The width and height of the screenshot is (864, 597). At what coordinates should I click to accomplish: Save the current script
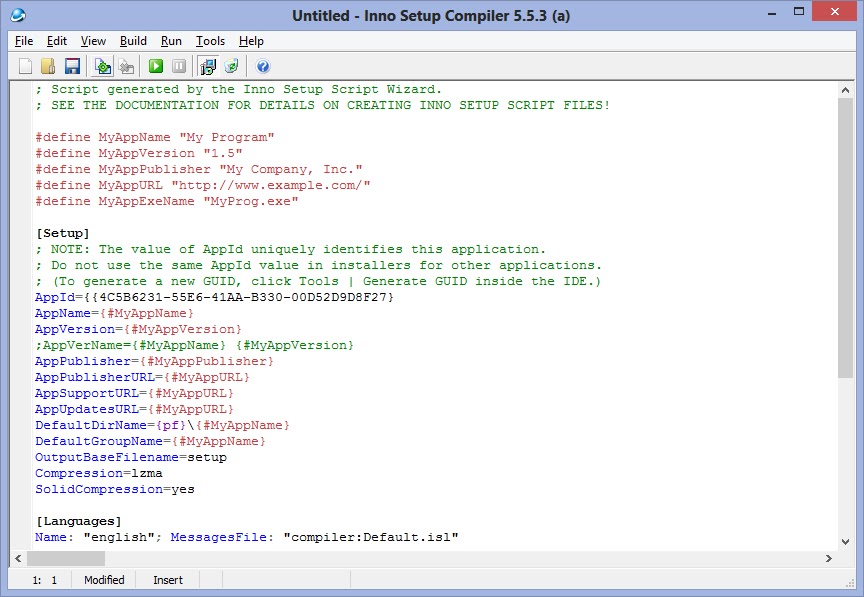point(71,66)
